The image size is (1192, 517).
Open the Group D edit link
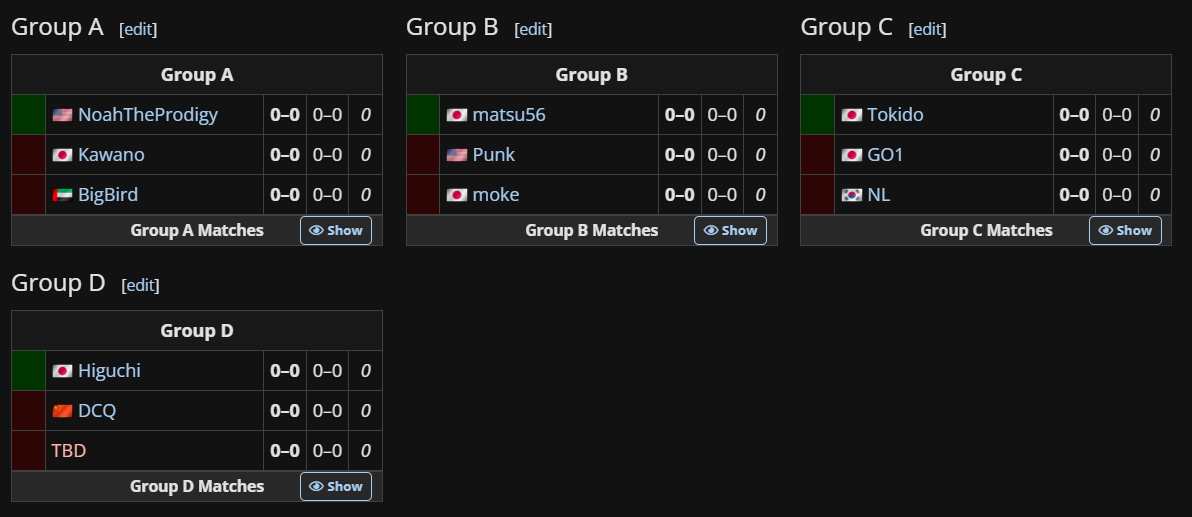pos(140,285)
